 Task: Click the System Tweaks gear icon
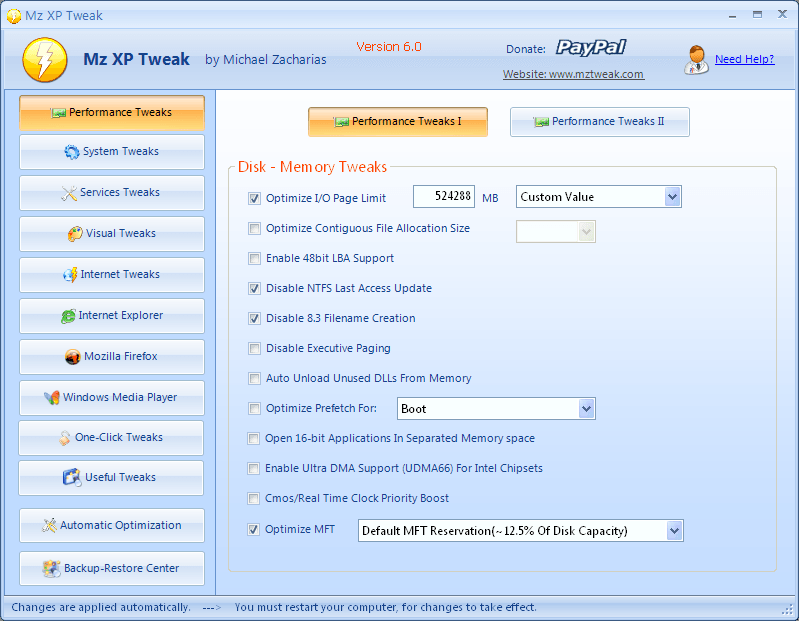click(72, 152)
